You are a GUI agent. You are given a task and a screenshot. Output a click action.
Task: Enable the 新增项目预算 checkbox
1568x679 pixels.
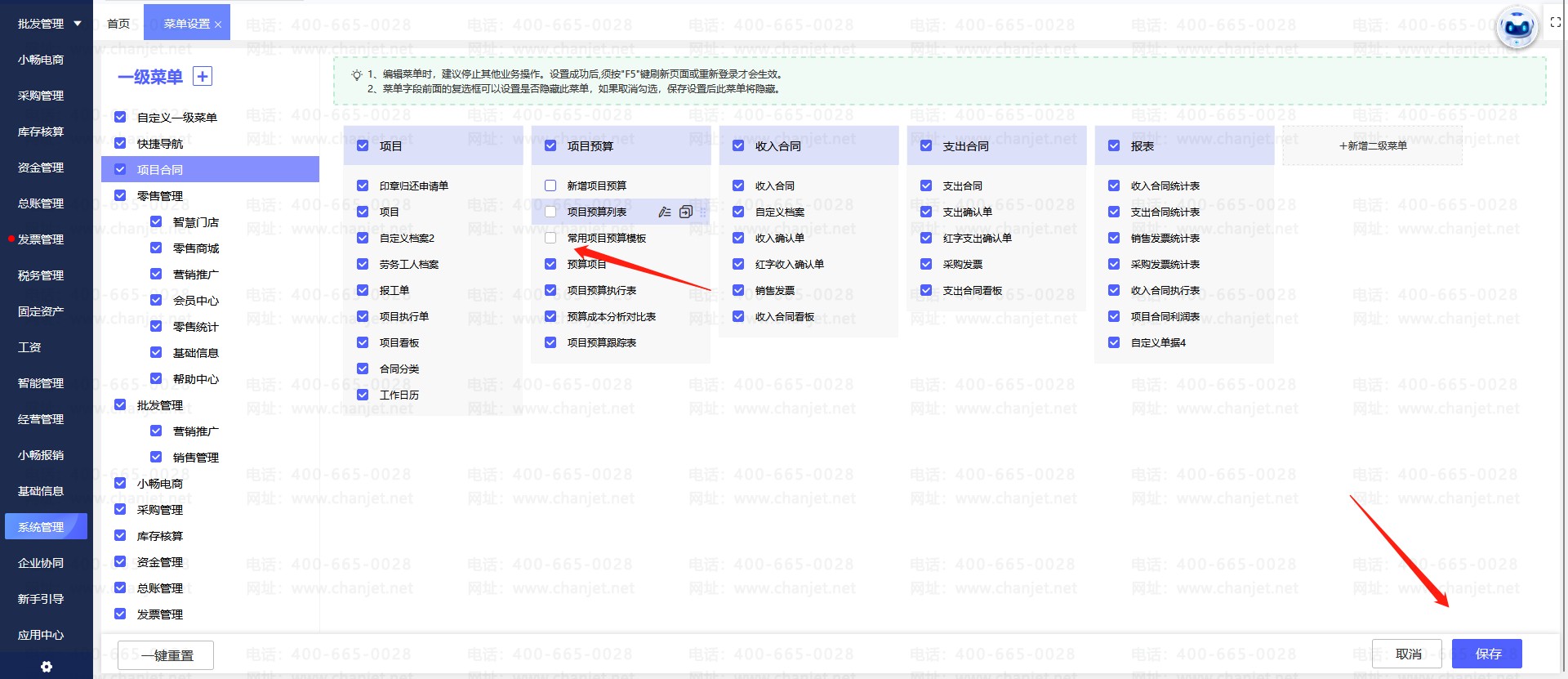tap(550, 186)
